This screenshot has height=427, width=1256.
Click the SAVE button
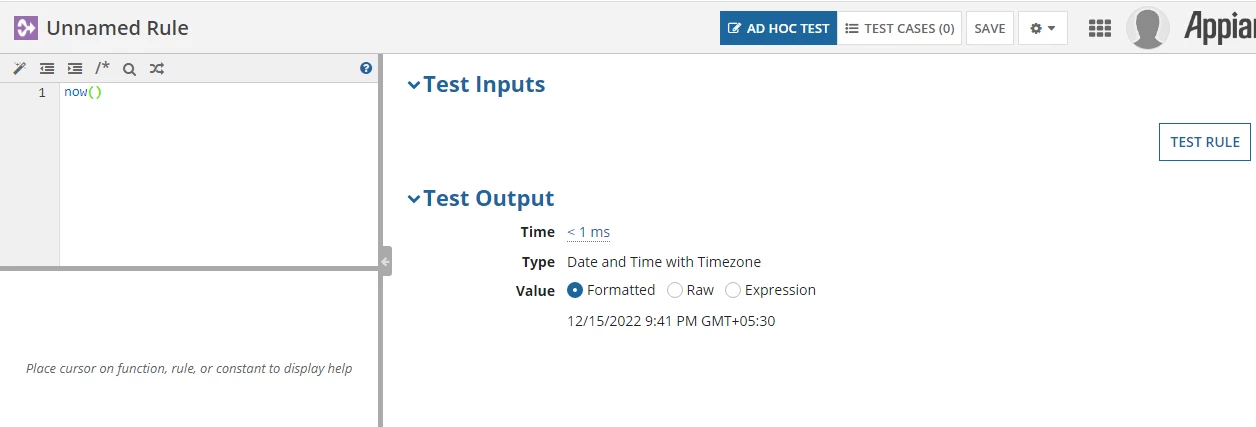pos(990,28)
